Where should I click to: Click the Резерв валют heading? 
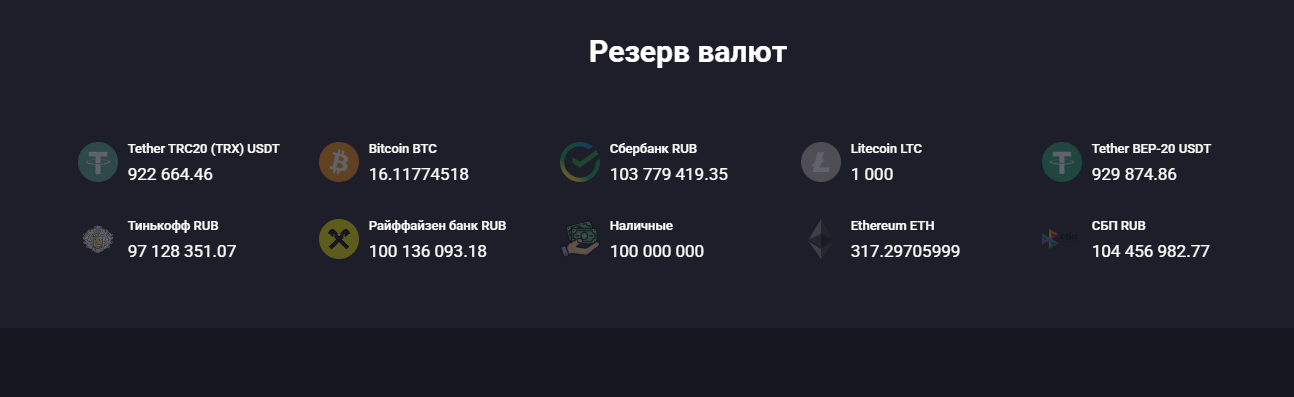point(688,52)
